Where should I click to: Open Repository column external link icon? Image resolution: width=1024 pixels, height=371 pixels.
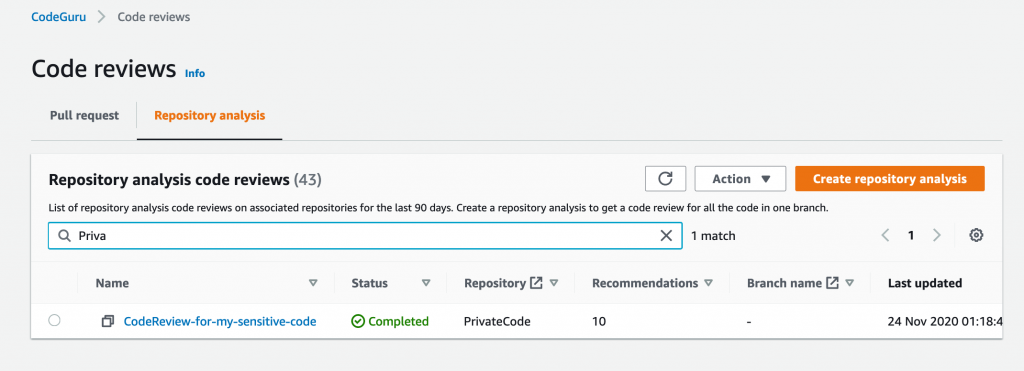(536, 283)
